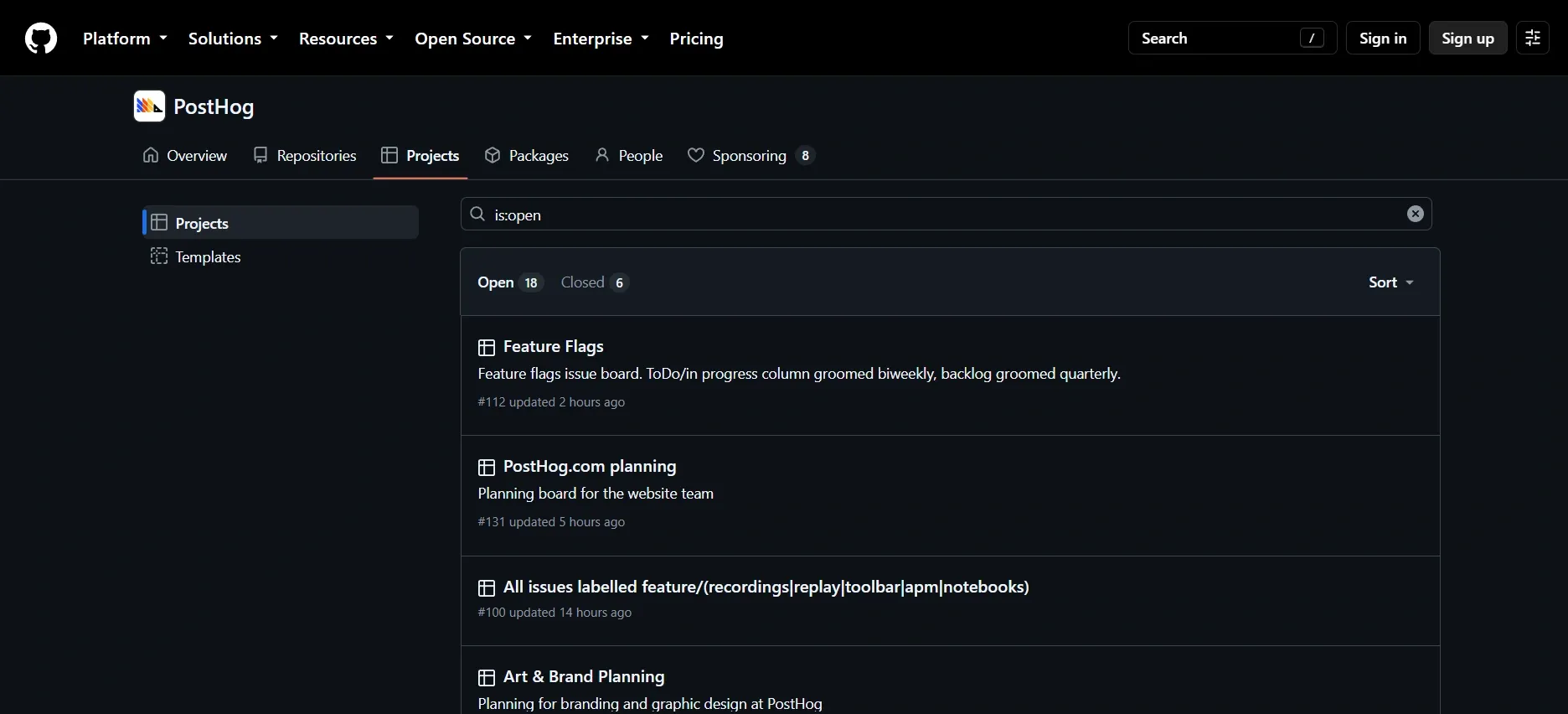Expand the Resources menu
1568x714 pixels.
pyautogui.click(x=346, y=39)
